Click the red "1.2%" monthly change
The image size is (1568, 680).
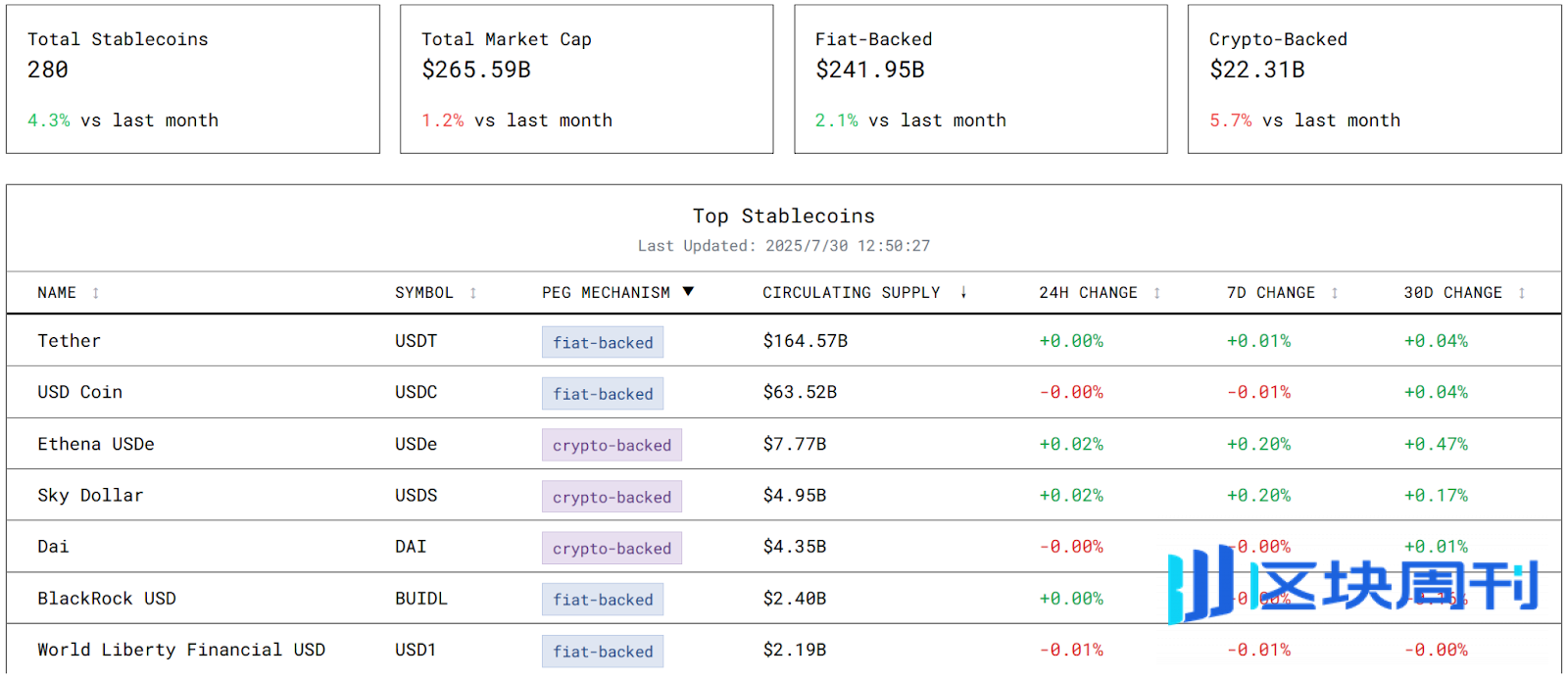click(x=443, y=121)
